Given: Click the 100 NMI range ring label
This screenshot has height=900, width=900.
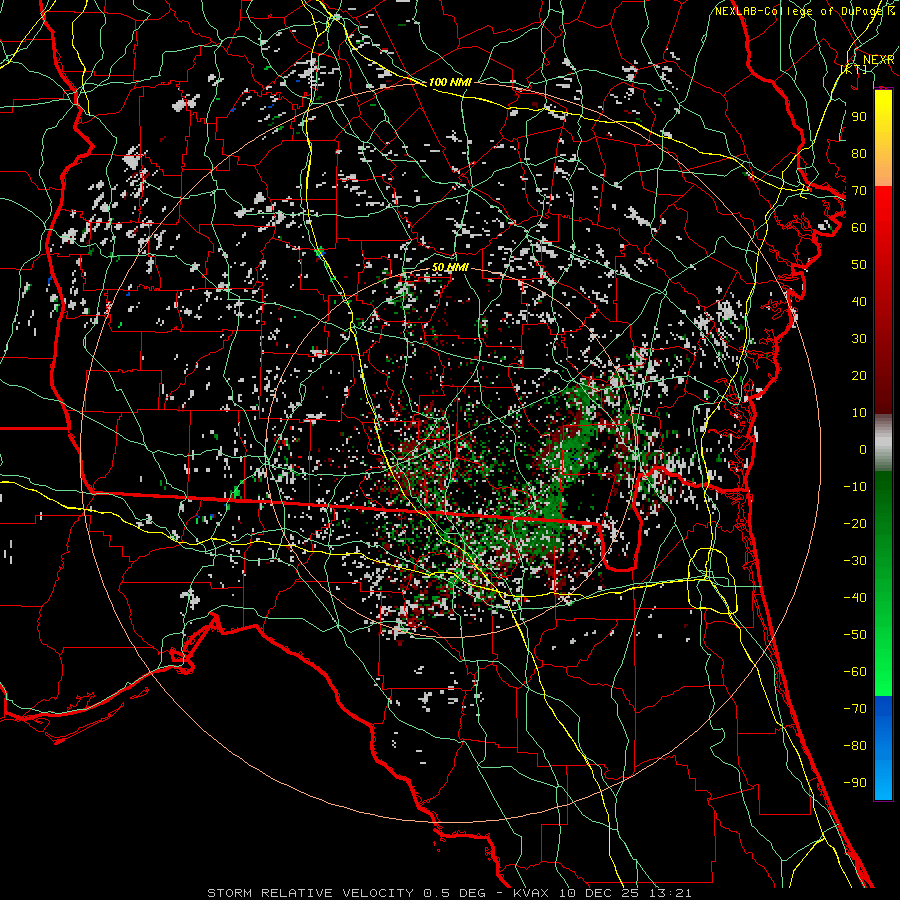Looking at the screenshot, I should (450, 82).
